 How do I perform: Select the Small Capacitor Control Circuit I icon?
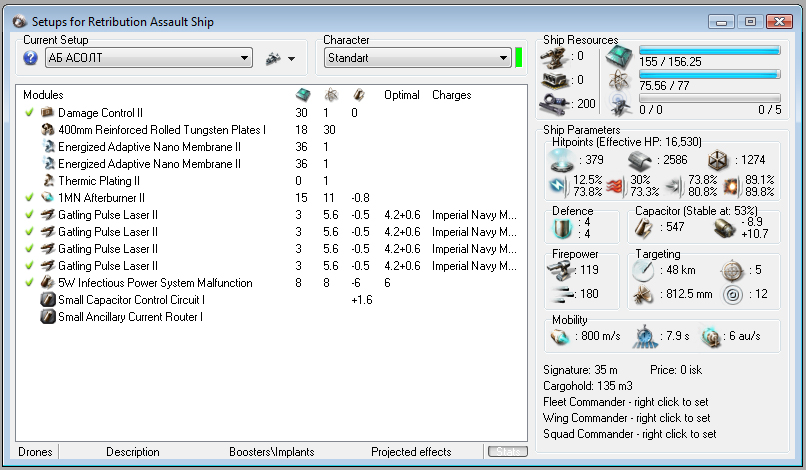click(x=48, y=299)
